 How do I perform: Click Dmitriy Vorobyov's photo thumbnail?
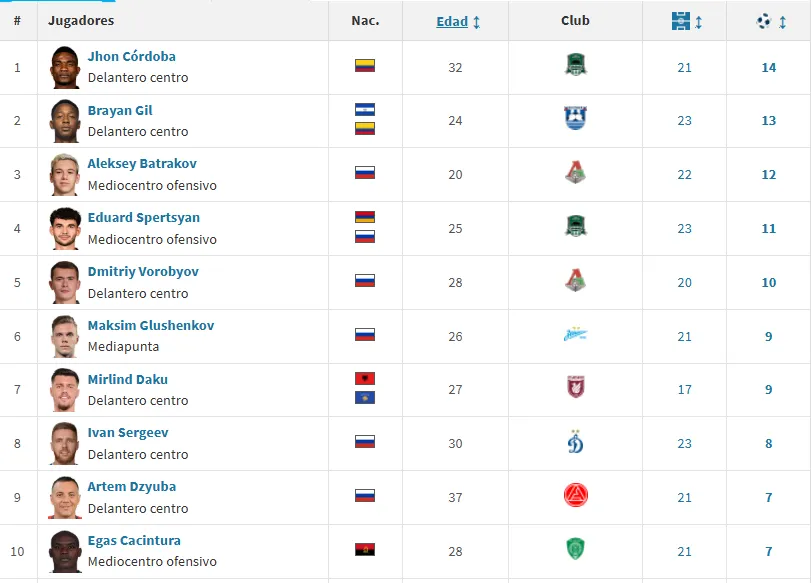point(65,282)
